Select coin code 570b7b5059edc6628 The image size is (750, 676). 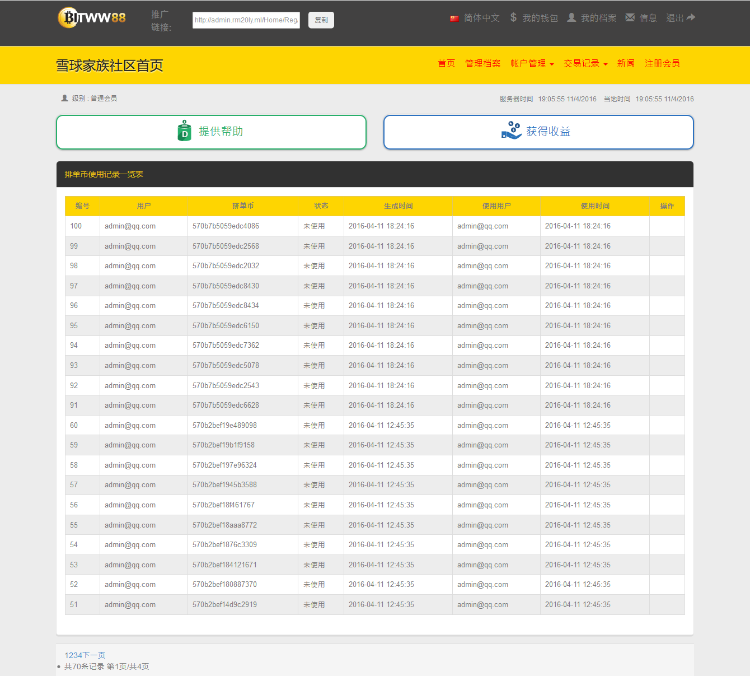(x=226, y=405)
